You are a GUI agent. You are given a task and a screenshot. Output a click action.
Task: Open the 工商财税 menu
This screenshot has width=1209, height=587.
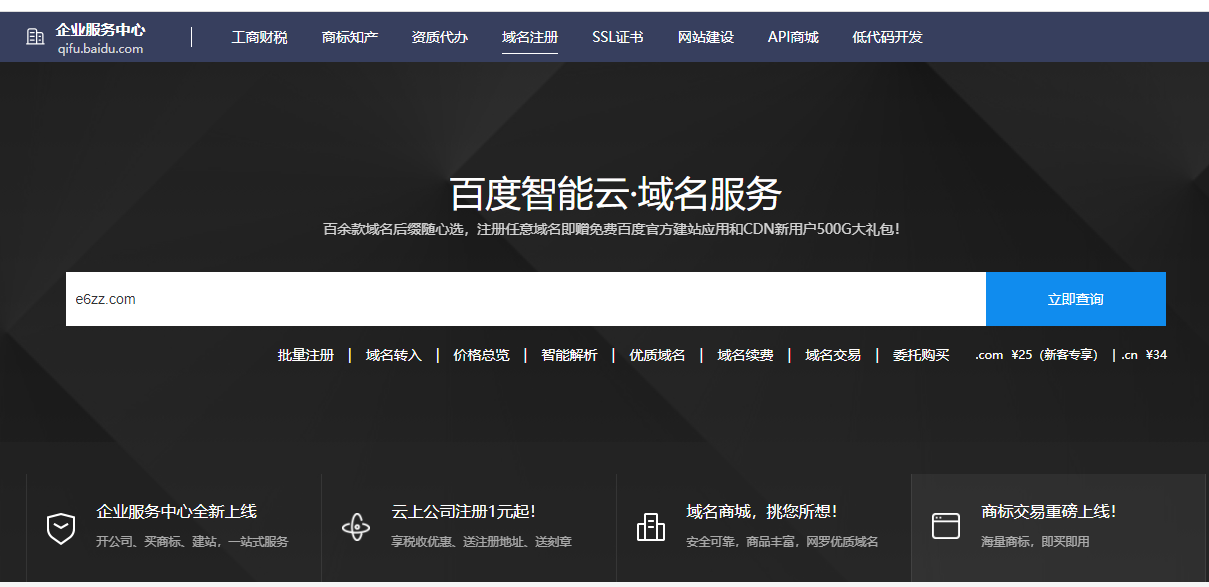click(x=260, y=37)
